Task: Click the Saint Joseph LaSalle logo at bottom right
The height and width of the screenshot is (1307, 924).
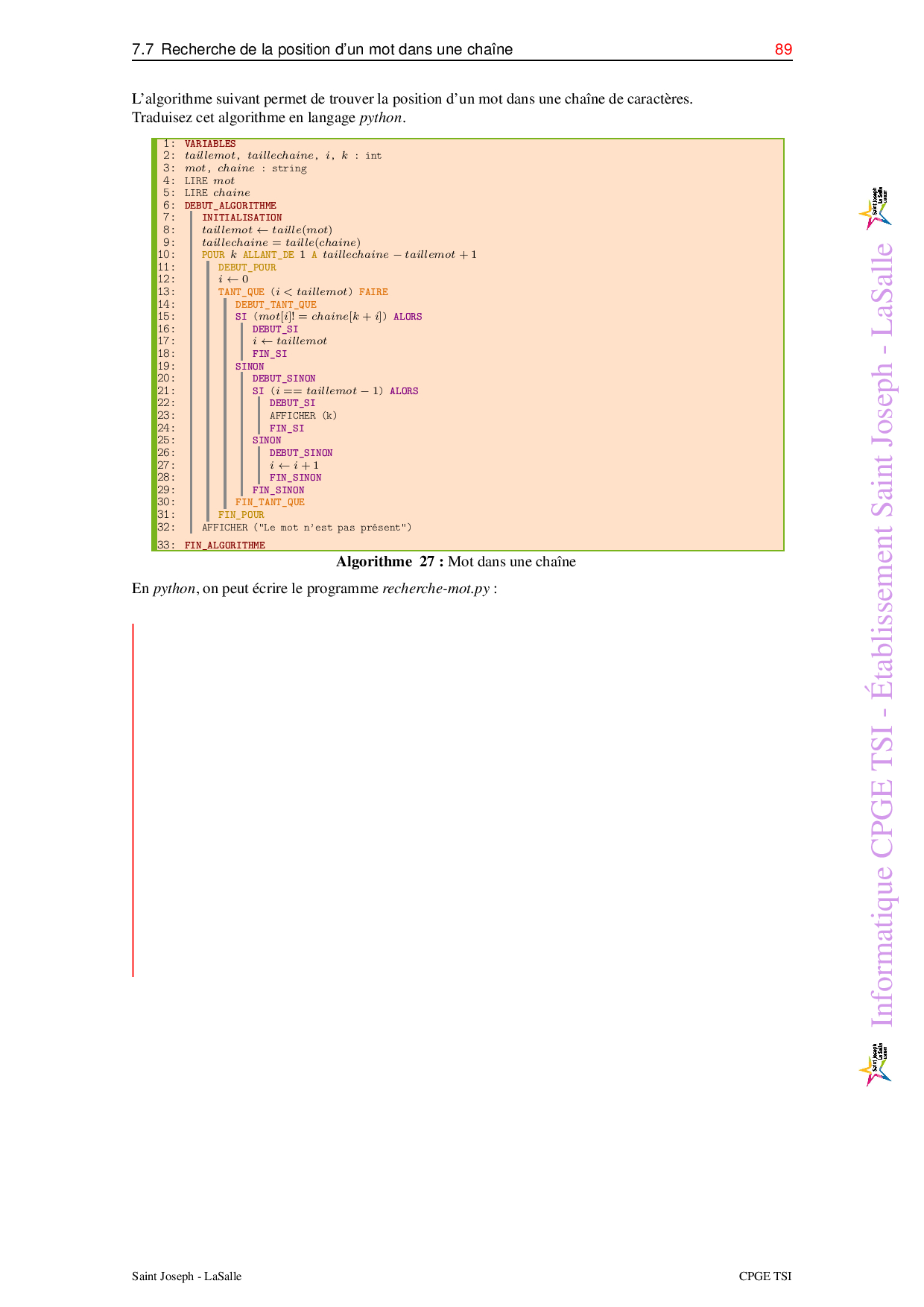Action: 876,1065
